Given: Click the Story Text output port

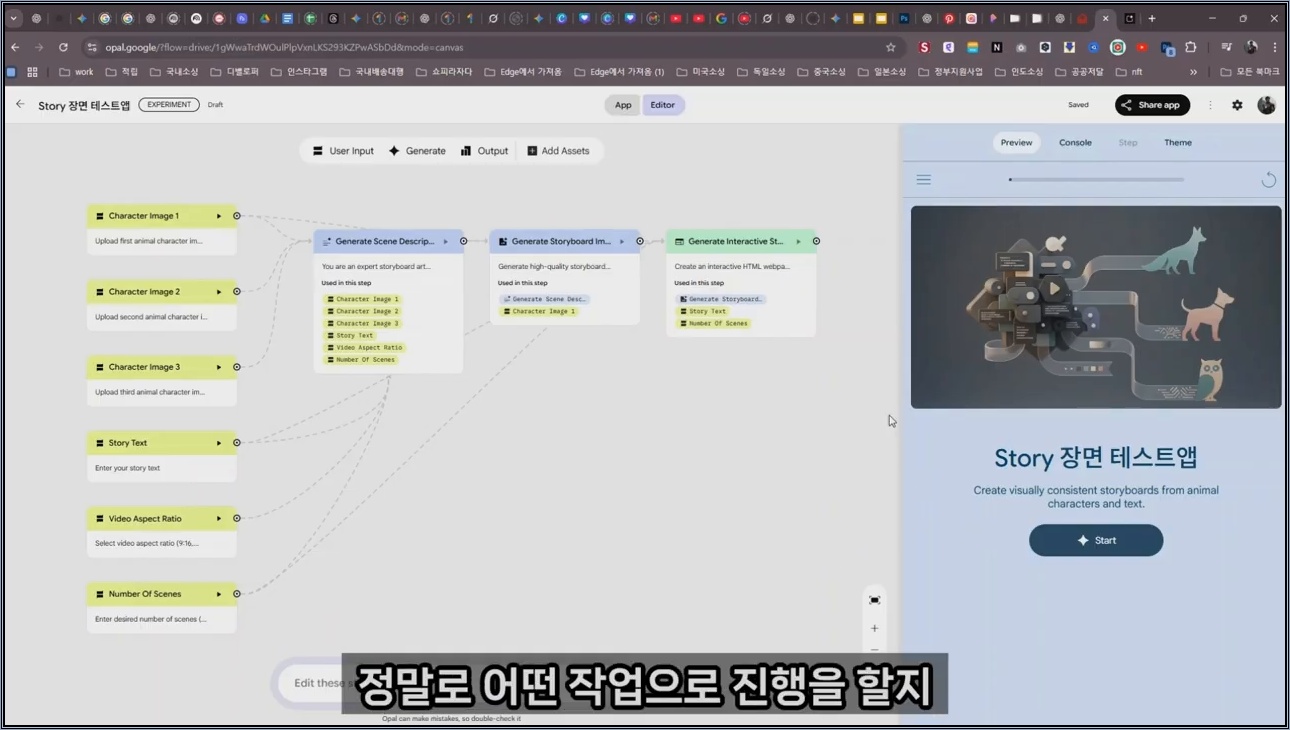Looking at the screenshot, I should click(237, 443).
